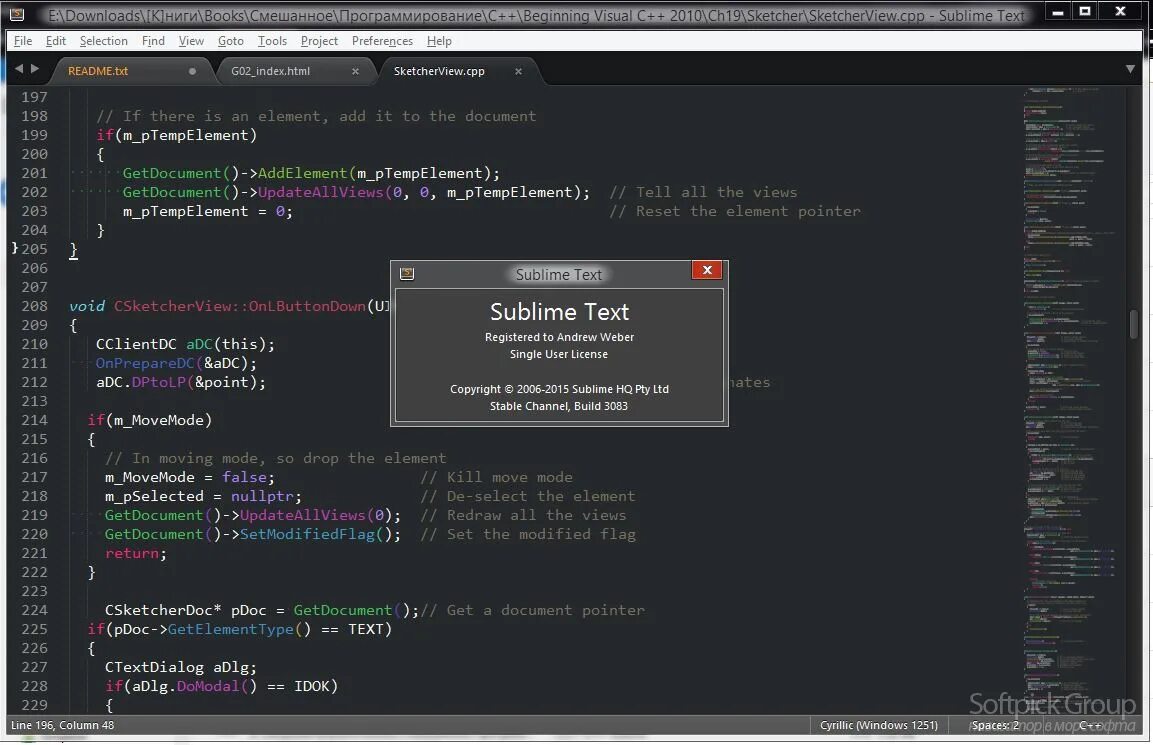This screenshot has width=1153, height=745.
Task: Minimize the Sublime Text window
Action: pos(1057,11)
